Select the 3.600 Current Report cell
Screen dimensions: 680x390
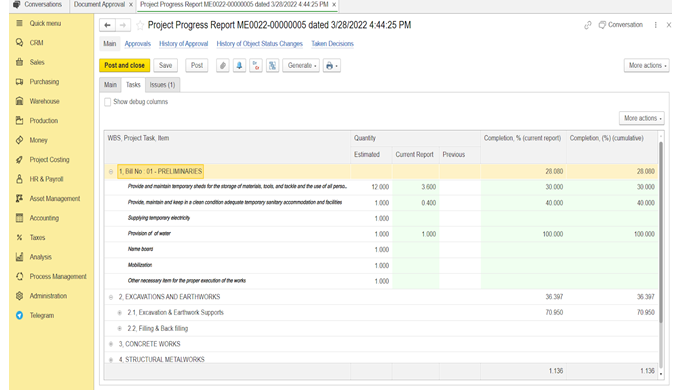[415, 187]
